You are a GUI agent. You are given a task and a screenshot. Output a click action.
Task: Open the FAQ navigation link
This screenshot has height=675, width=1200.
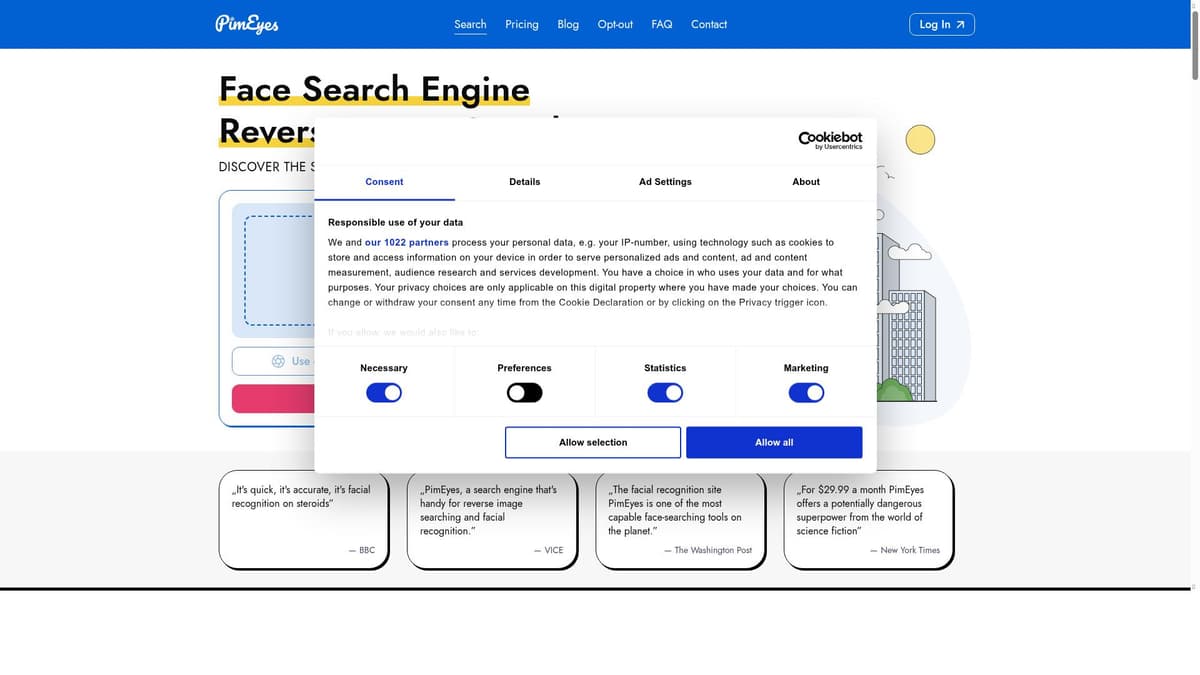click(x=662, y=24)
